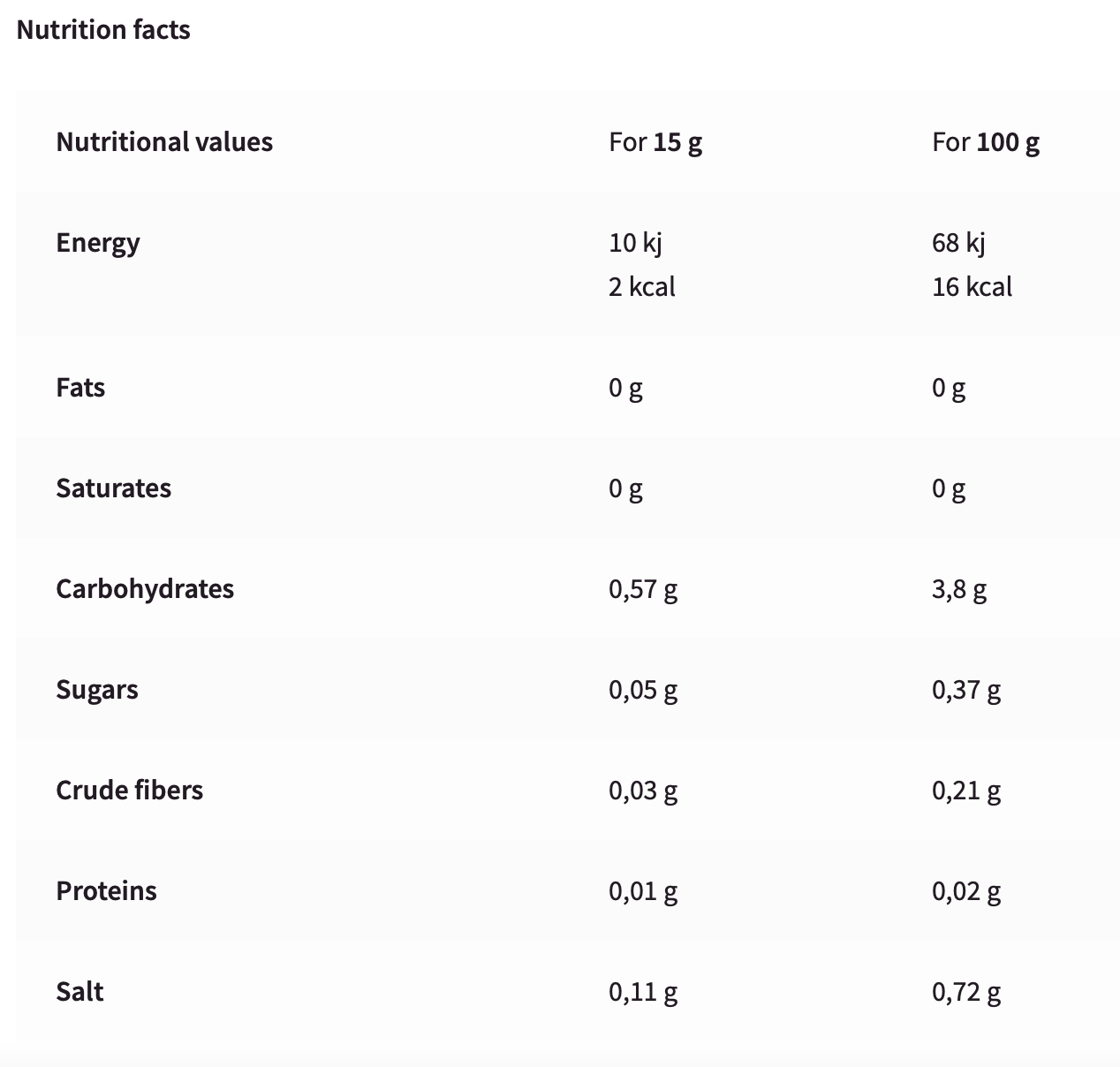1120x1067 pixels.
Task: Select the Energy row label
Action: [98, 243]
